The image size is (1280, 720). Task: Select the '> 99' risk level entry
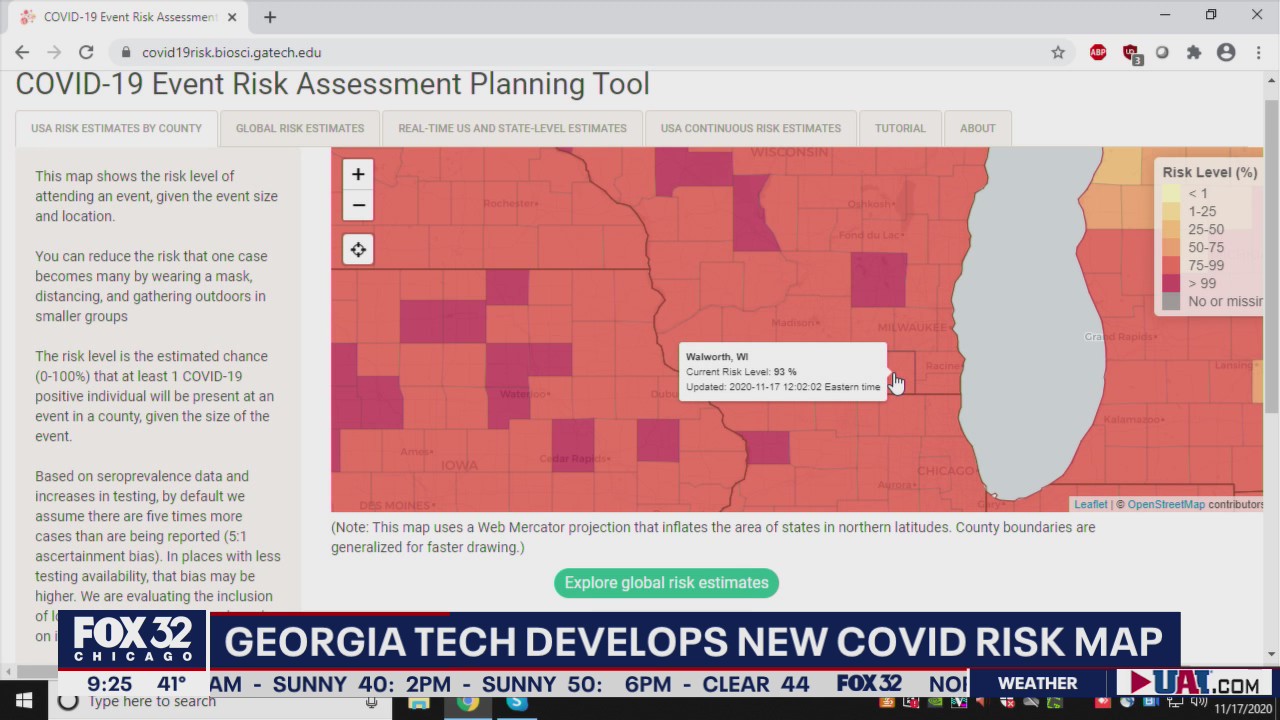(1170, 283)
